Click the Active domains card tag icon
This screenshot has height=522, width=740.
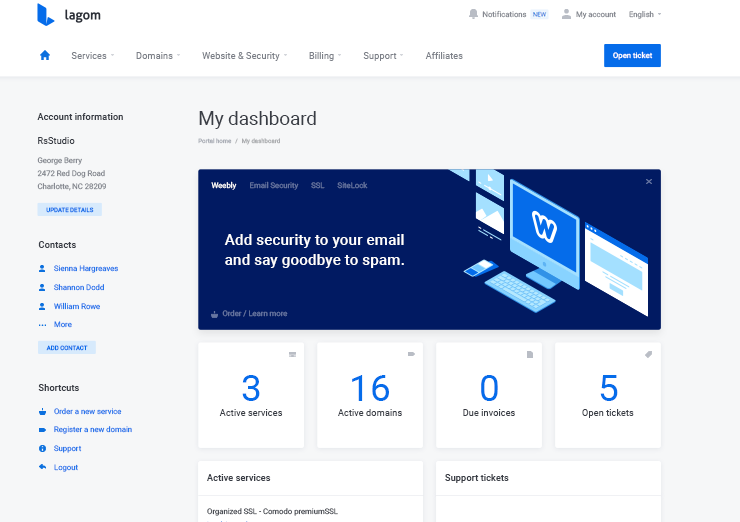coord(412,354)
